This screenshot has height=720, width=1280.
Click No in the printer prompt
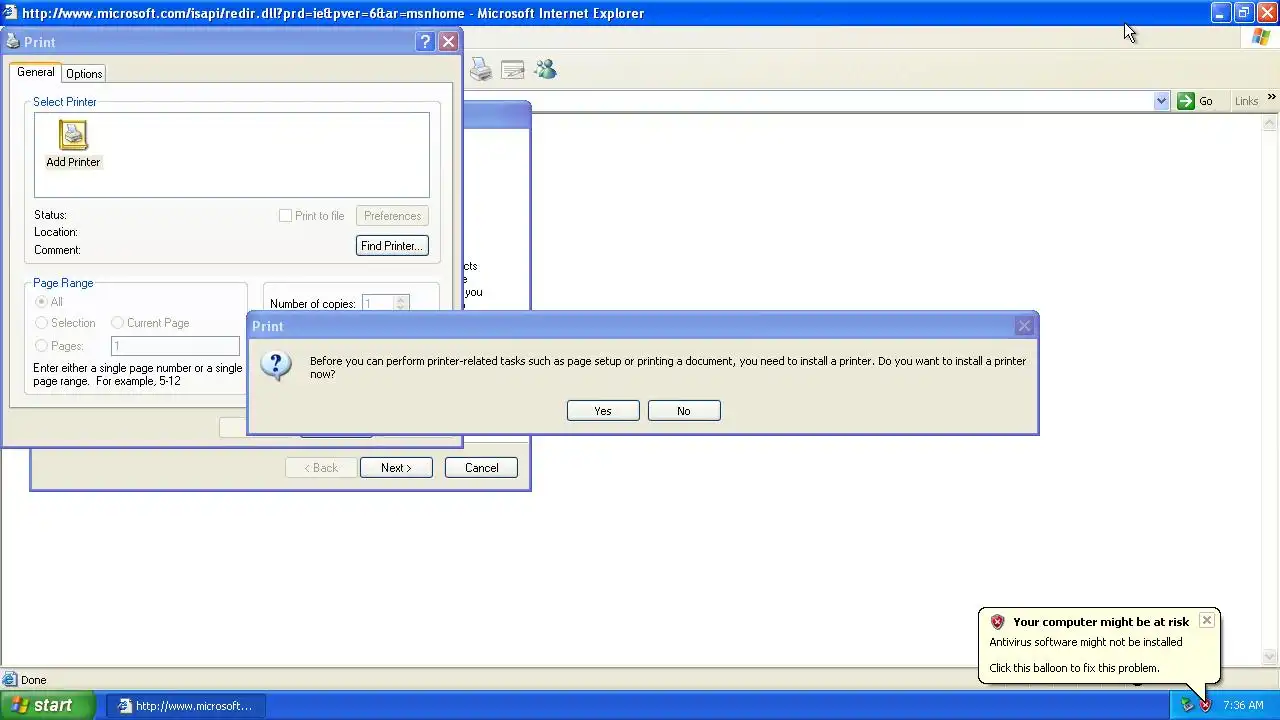click(684, 411)
